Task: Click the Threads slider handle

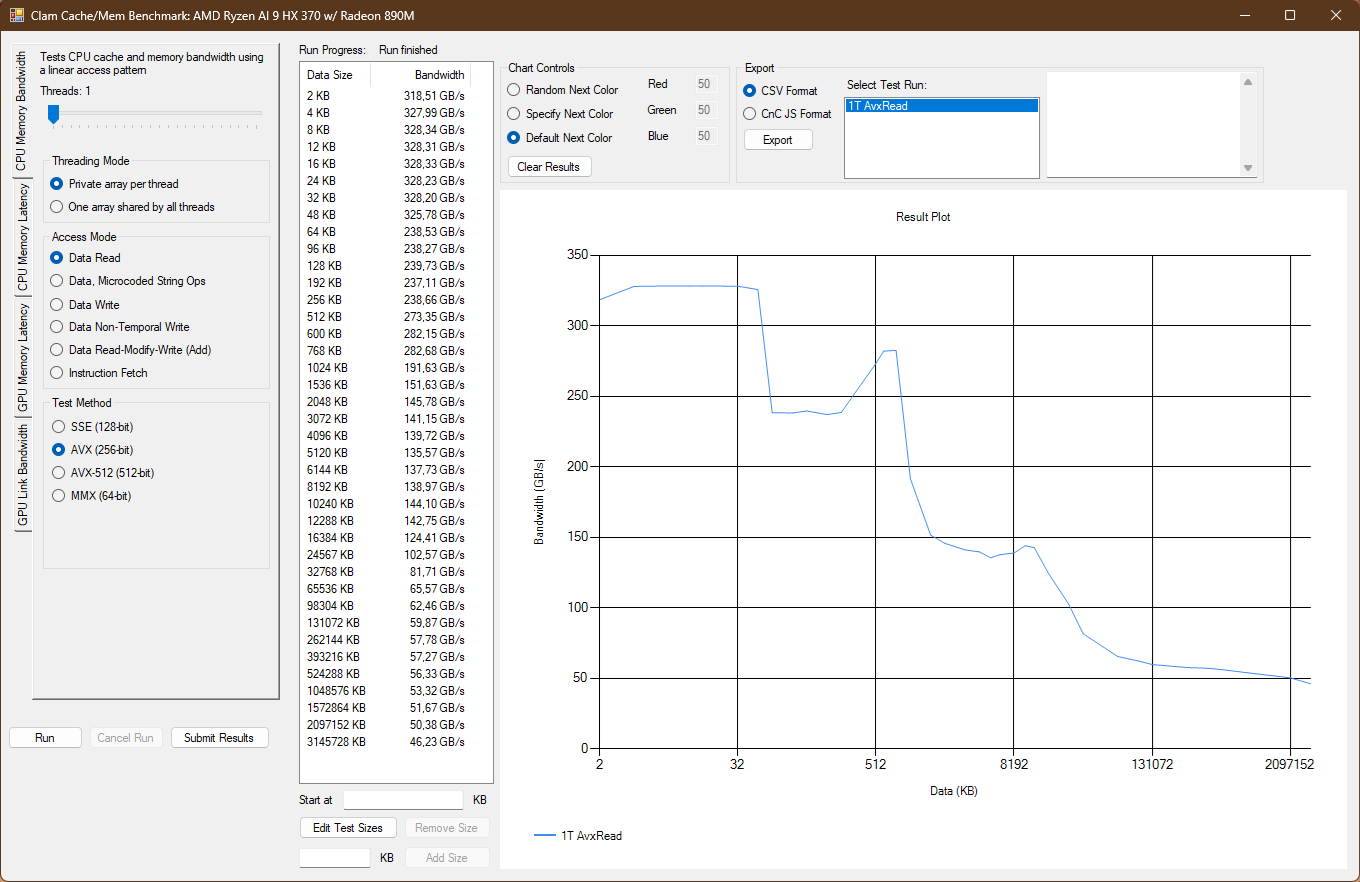Action: coord(54,116)
